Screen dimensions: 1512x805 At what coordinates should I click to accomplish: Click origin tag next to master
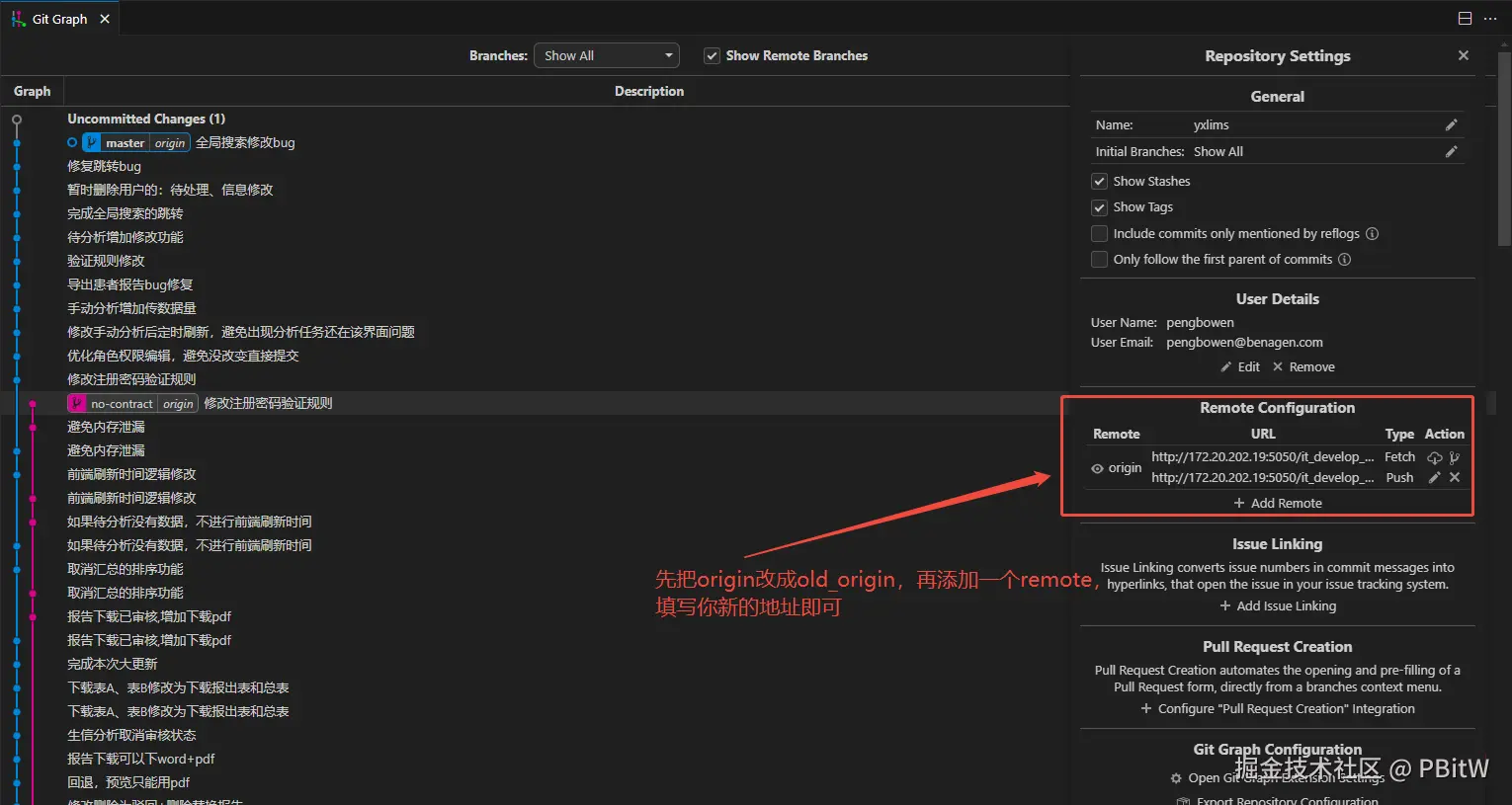[x=170, y=143]
